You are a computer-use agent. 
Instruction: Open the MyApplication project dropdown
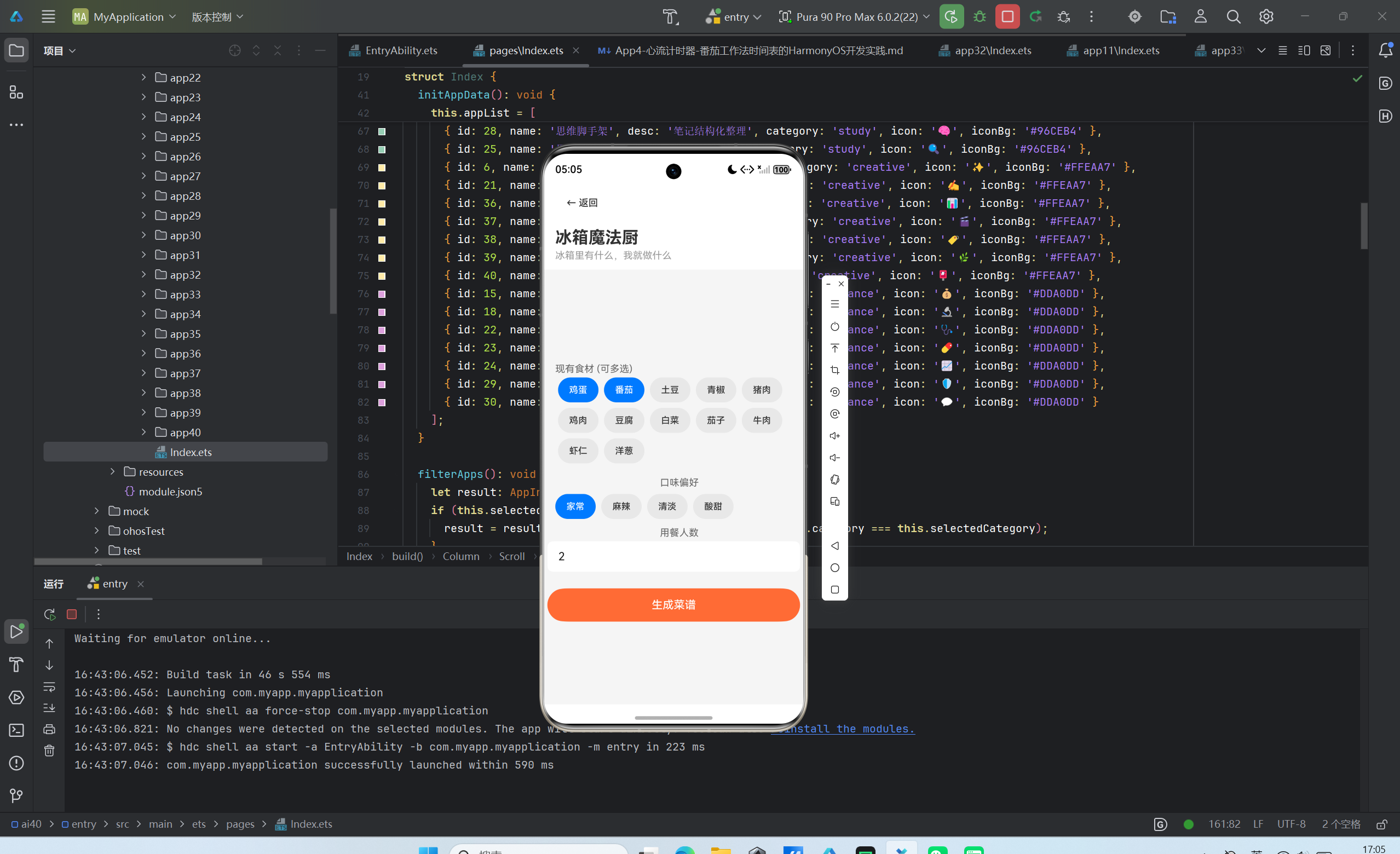tap(124, 17)
